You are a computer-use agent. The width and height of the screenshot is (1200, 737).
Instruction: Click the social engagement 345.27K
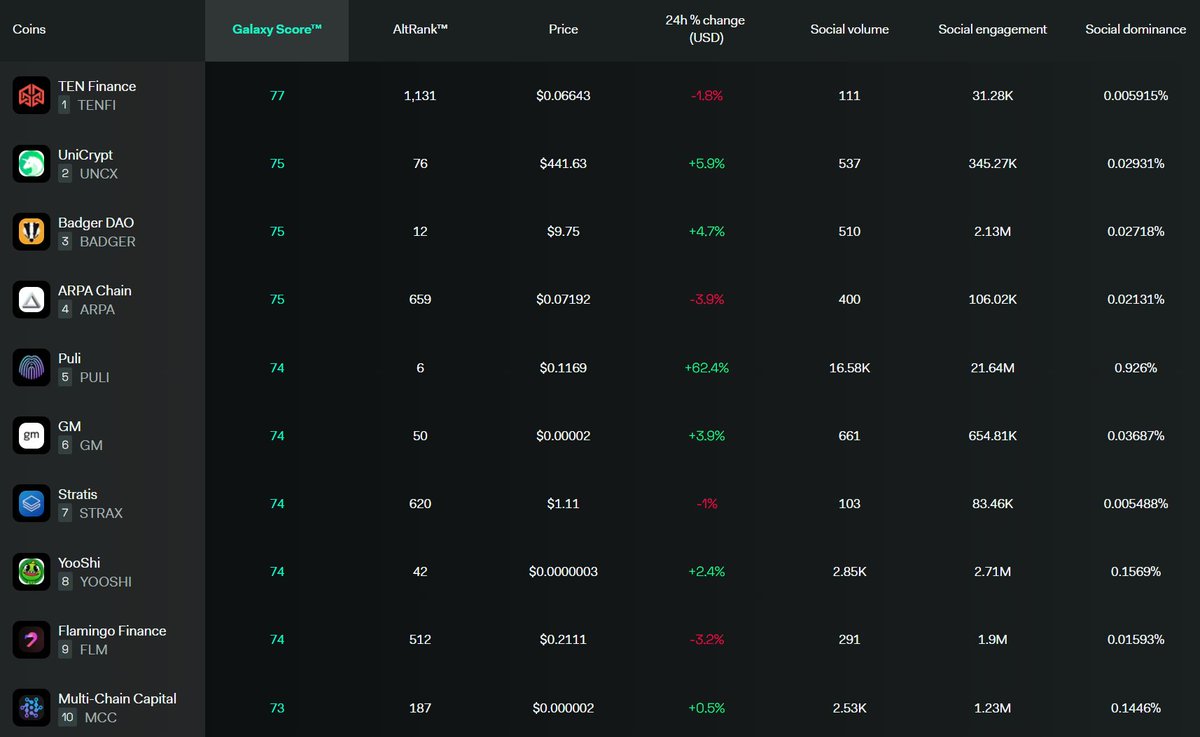(x=992, y=164)
